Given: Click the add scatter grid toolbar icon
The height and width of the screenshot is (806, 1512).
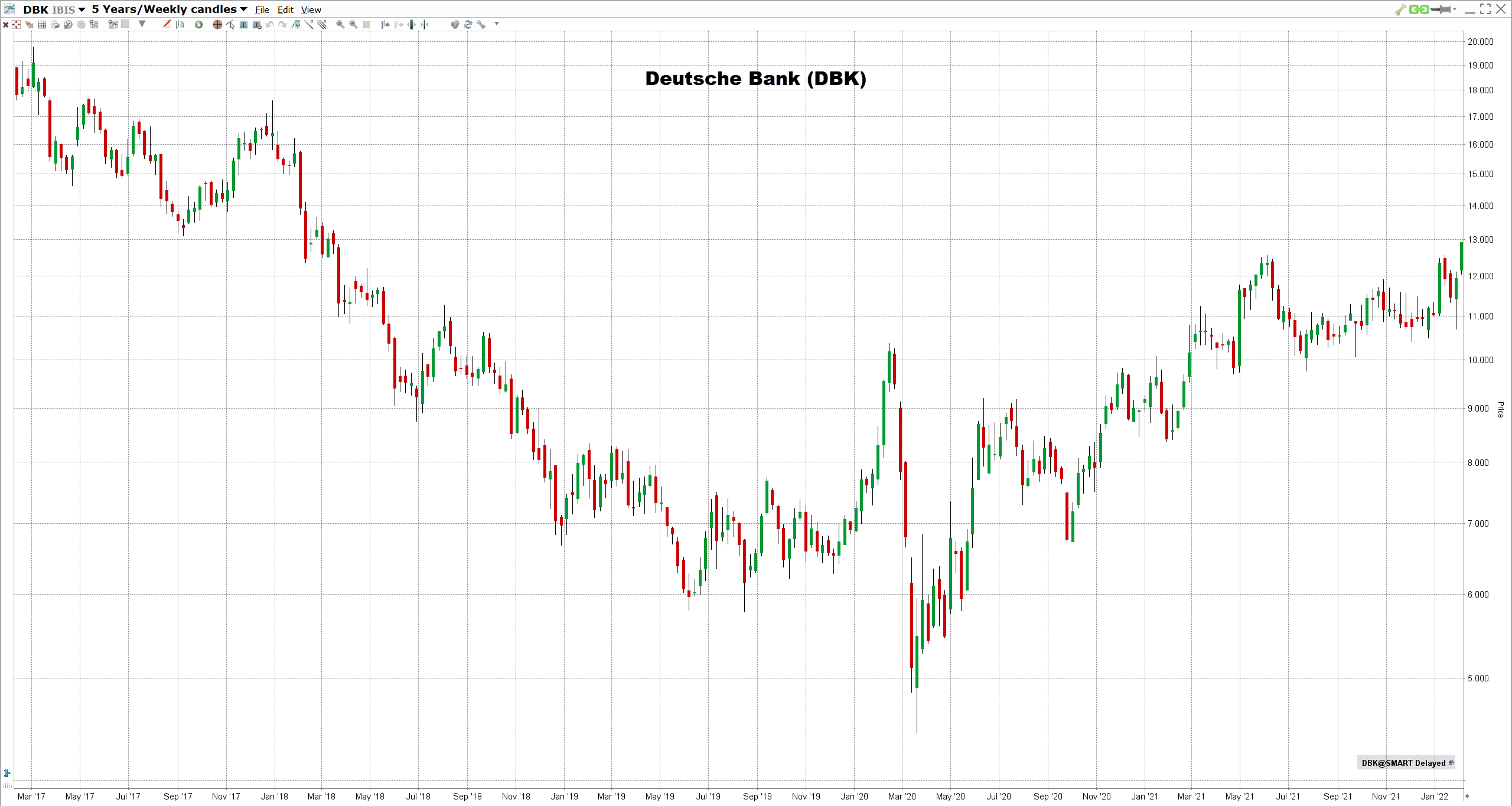Looking at the screenshot, I should click(94, 24).
